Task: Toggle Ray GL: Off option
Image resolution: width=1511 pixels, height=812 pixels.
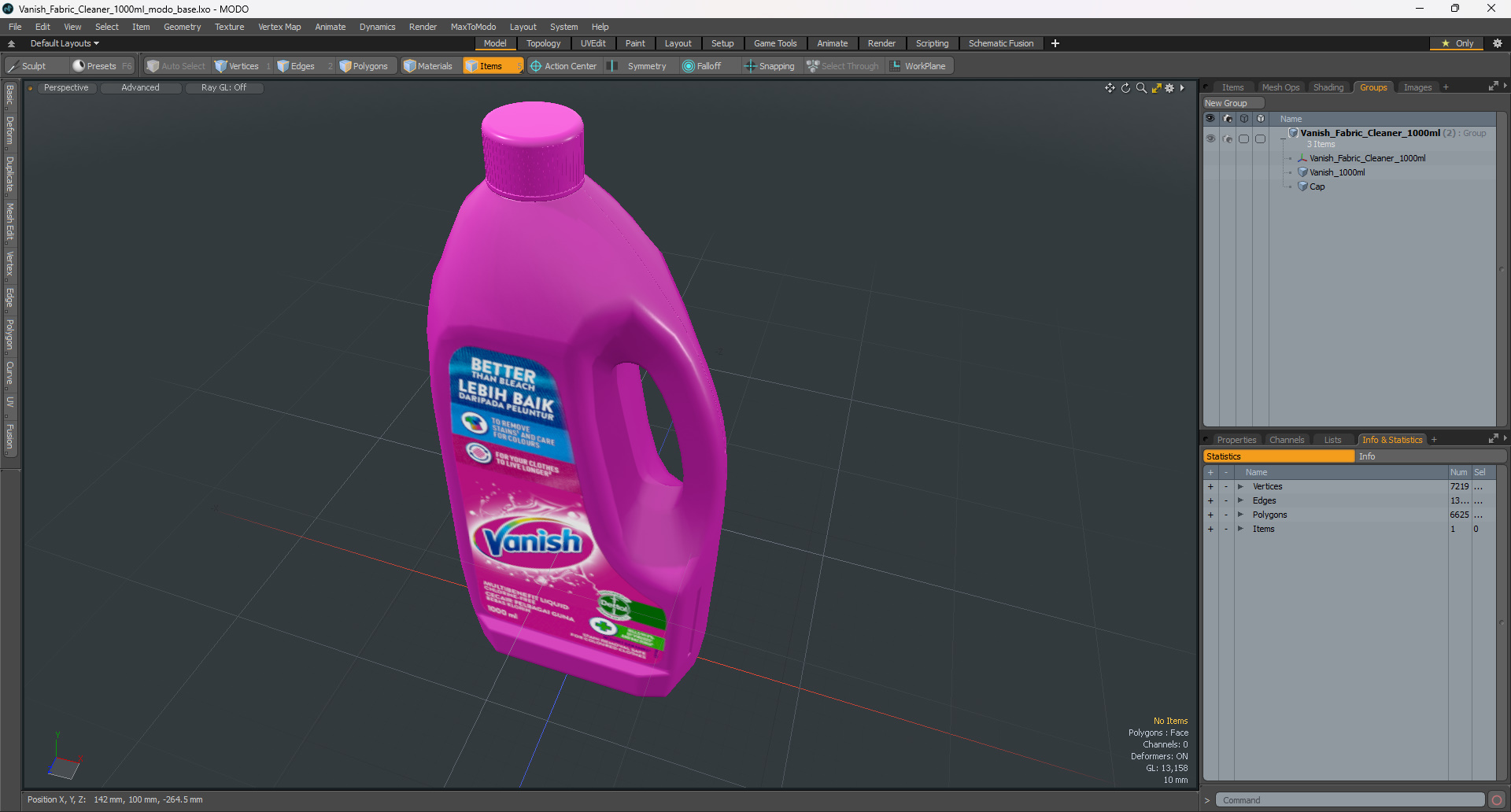Action: (x=224, y=88)
